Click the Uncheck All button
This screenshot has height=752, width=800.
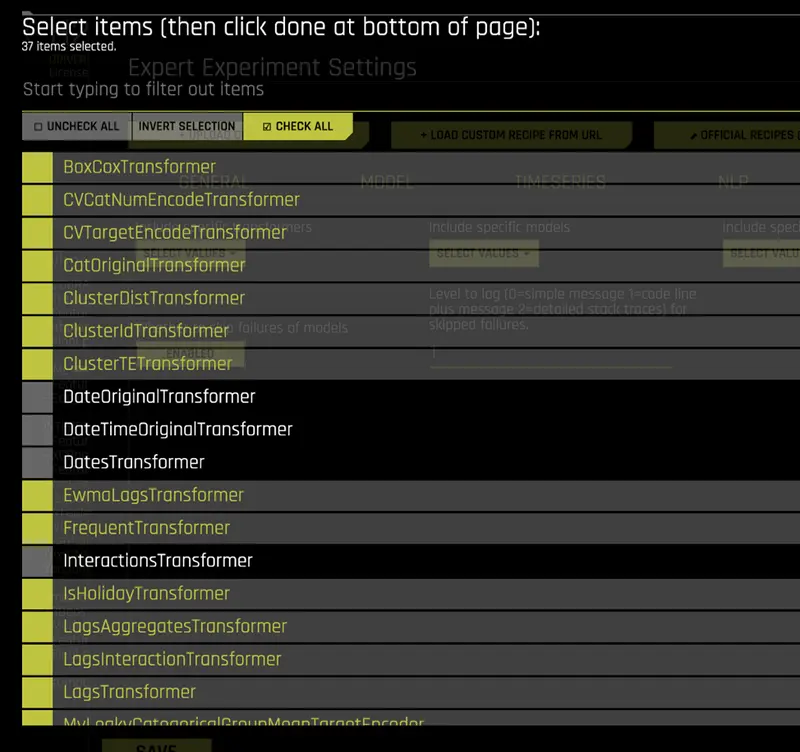(x=77, y=127)
